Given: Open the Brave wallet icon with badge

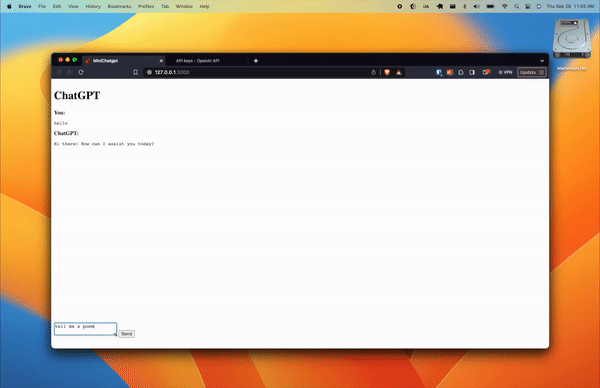Looking at the screenshot, I should tap(486, 72).
